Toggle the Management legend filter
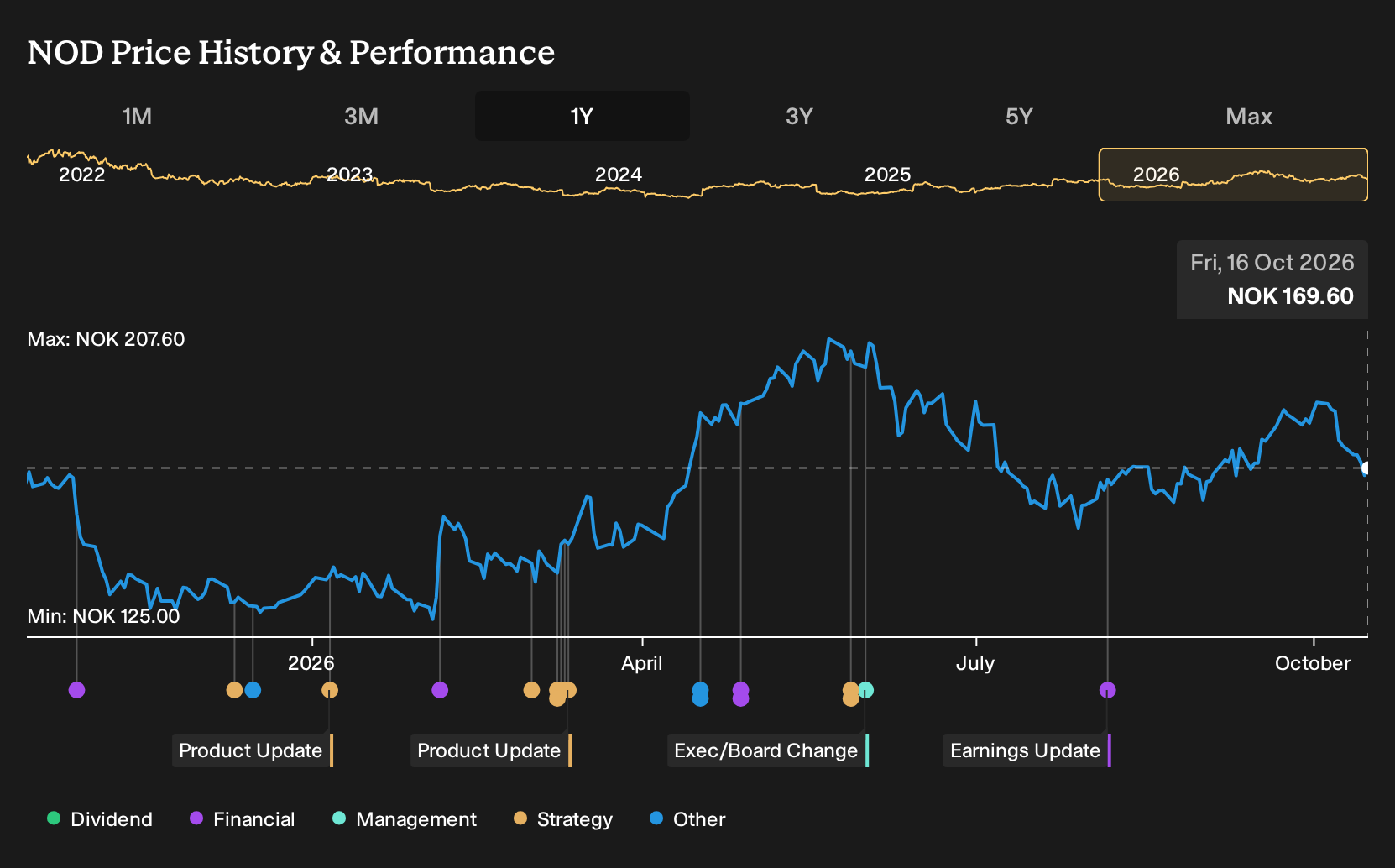This screenshot has width=1395, height=868. coord(404,819)
